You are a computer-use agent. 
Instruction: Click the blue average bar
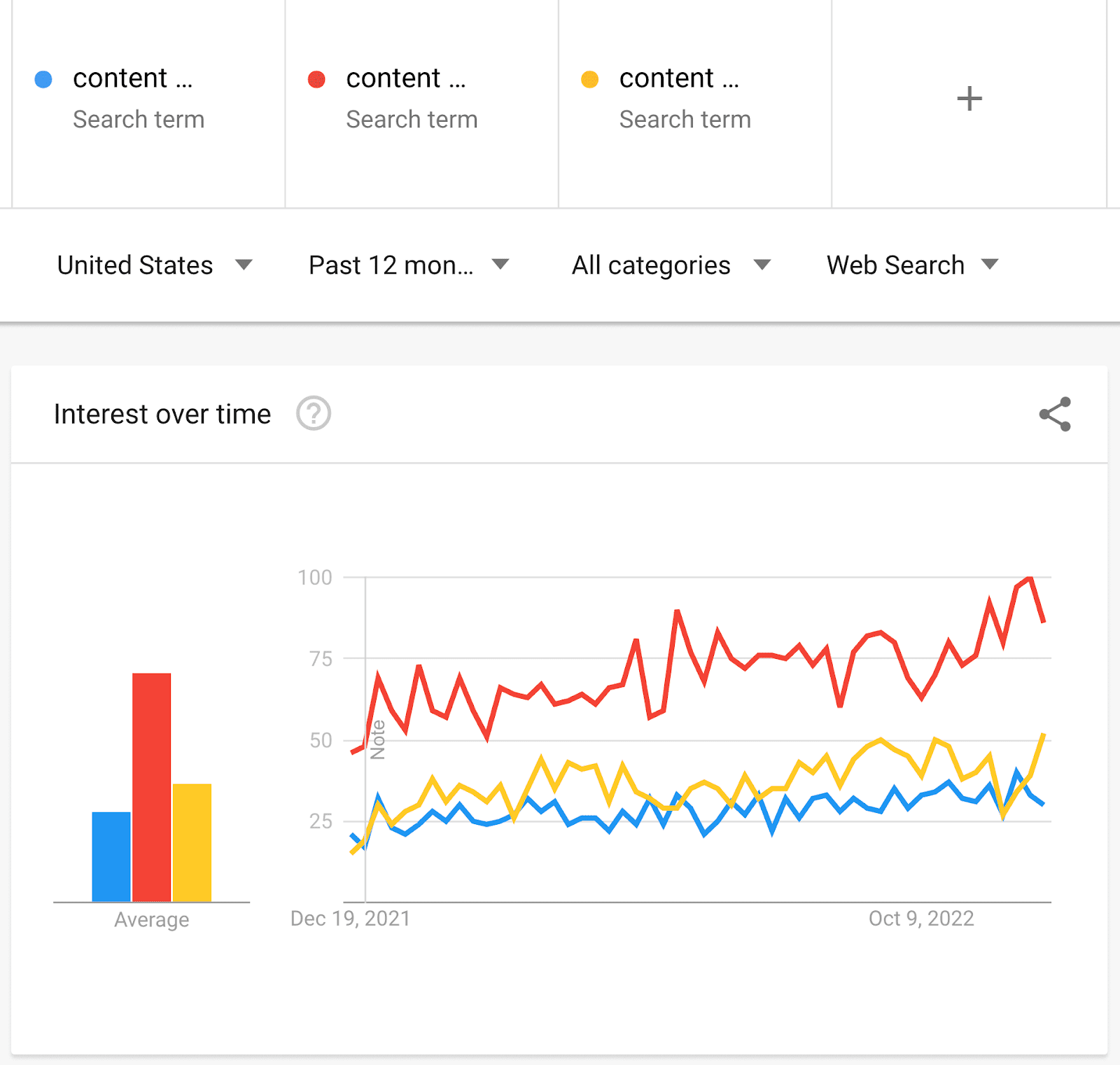111,856
